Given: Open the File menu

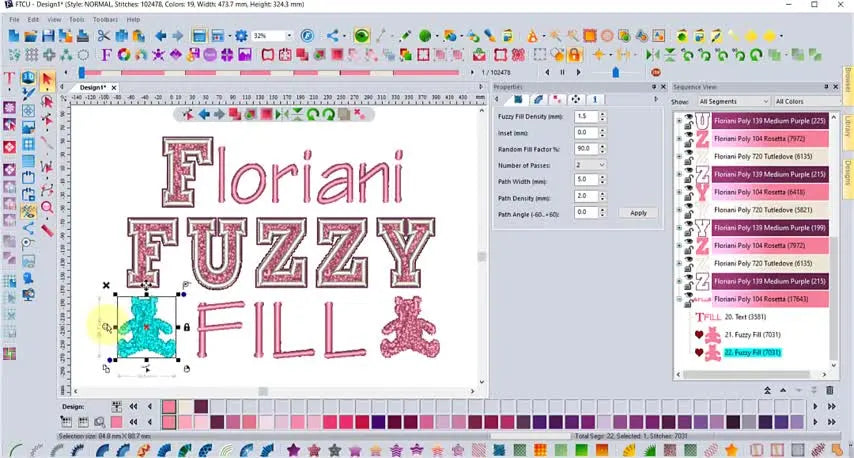Looking at the screenshot, I should tap(15, 20).
